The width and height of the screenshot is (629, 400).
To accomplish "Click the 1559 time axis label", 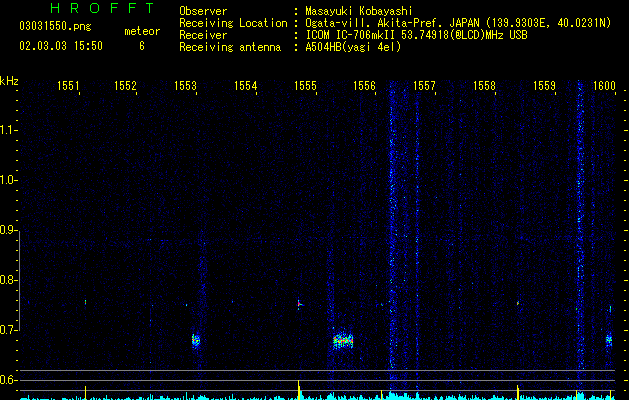I will [x=545, y=86].
